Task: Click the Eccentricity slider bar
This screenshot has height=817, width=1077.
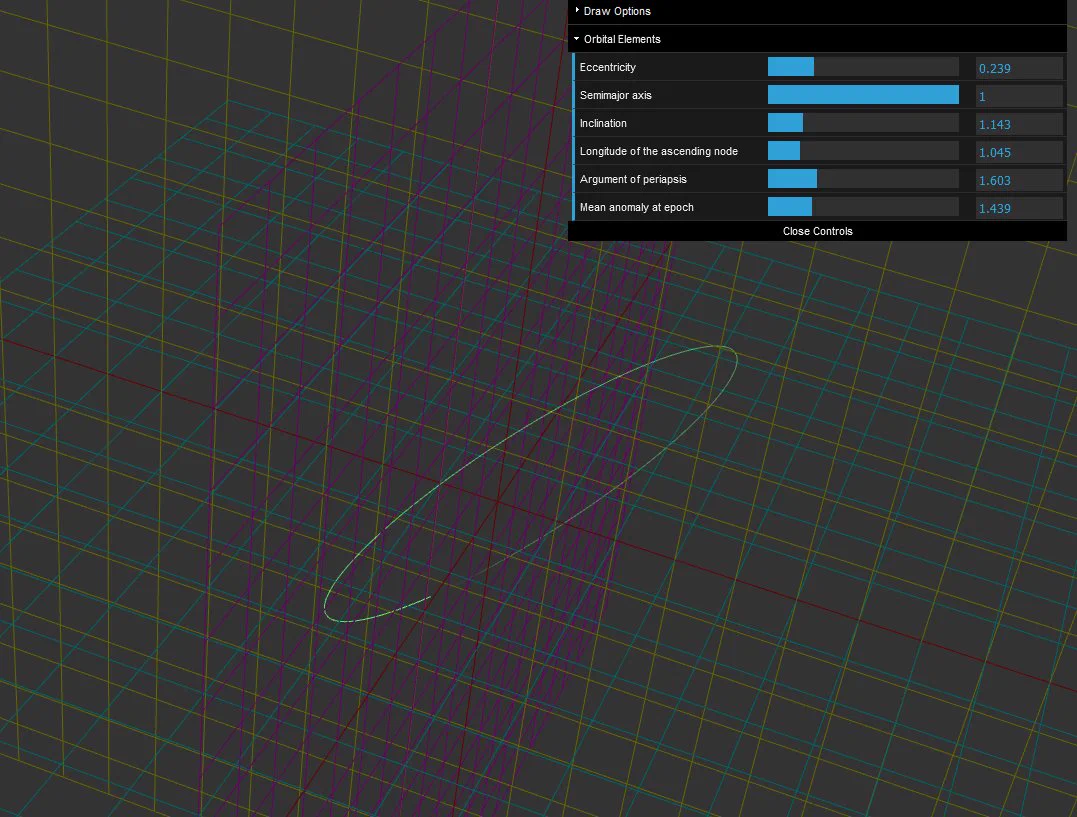Action: coord(863,67)
